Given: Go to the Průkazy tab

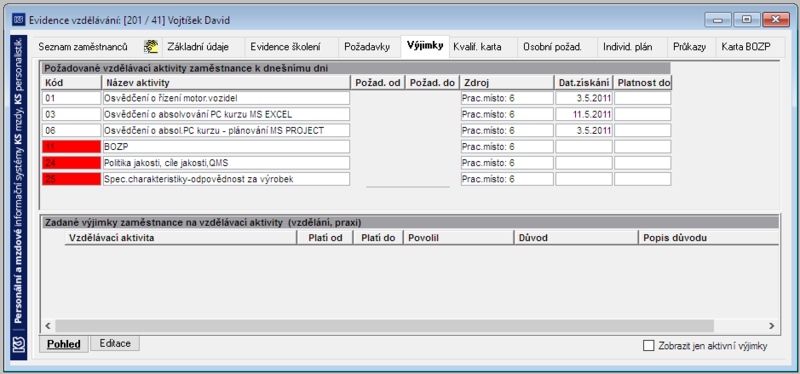Looking at the screenshot, I should point(689,47).
